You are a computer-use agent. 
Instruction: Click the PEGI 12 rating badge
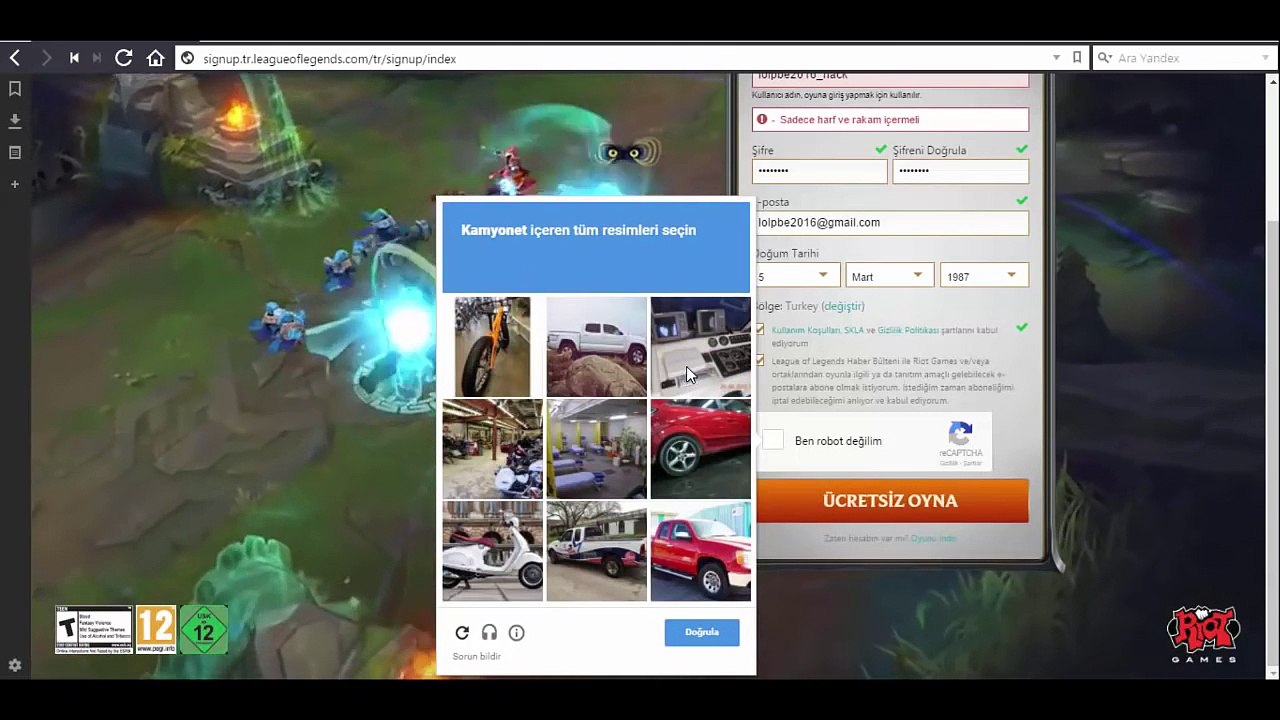pyautogui.click(x=156, y=630)
